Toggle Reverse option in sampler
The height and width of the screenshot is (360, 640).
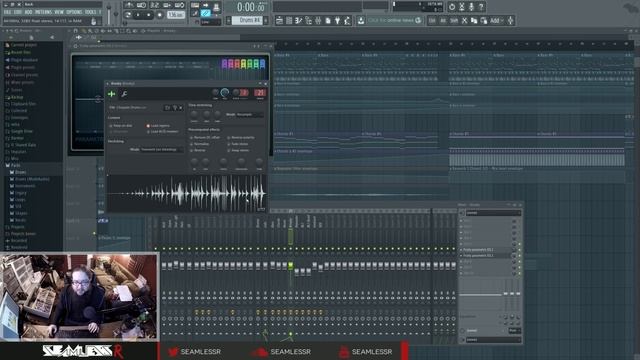click(198, 150)
